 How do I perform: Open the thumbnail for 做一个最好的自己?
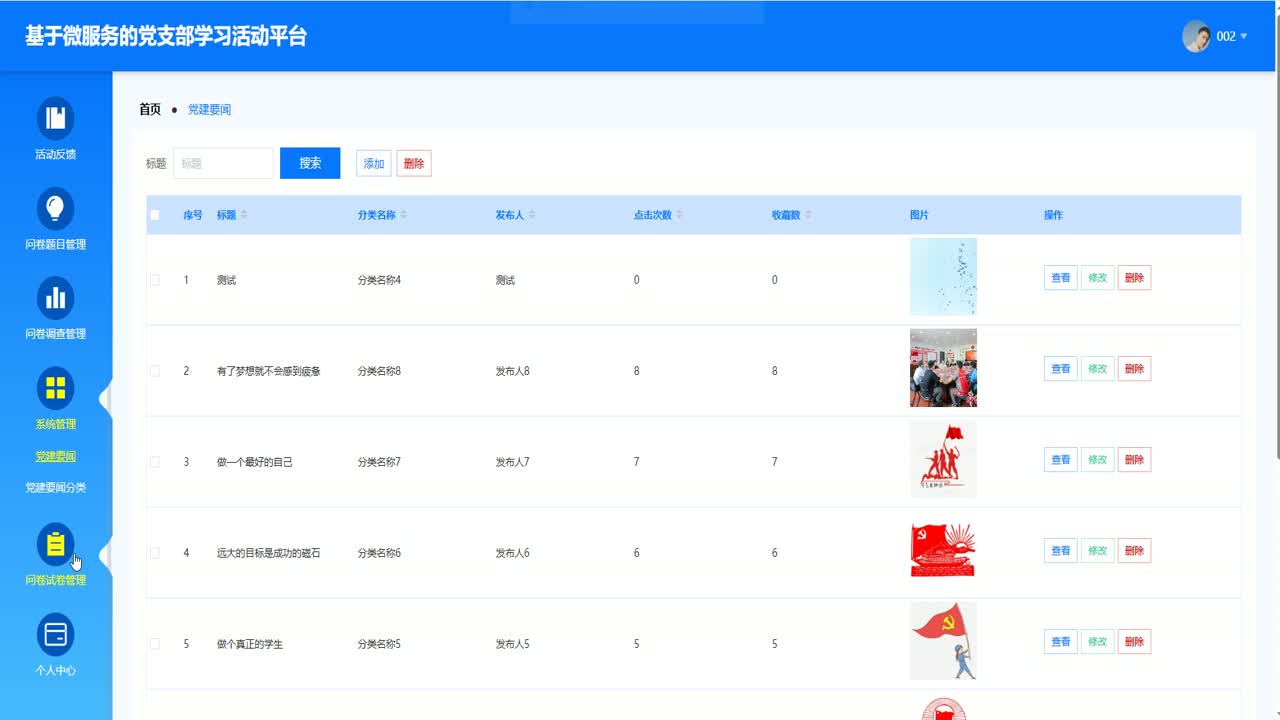943,459
